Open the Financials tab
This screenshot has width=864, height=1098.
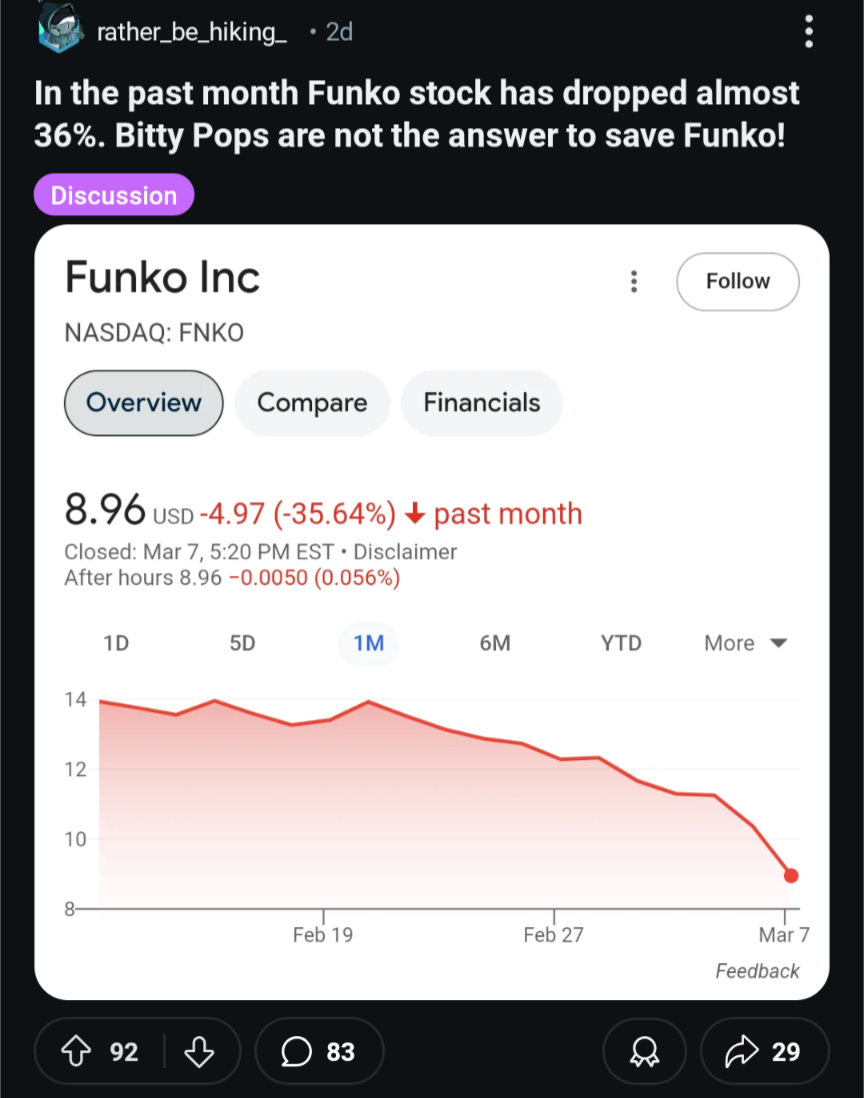click(x=482, y=403)
